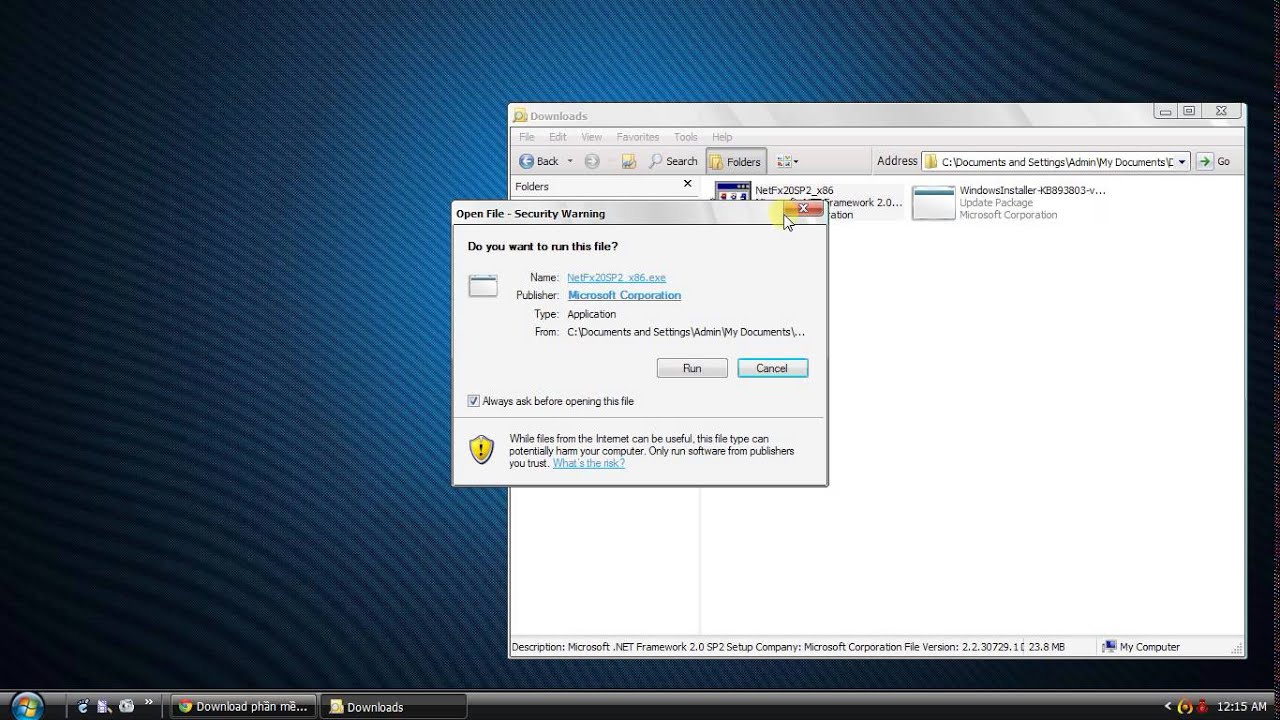Switch to the Downloads taskbar button

pyautogui.click(x=394, y=706)
